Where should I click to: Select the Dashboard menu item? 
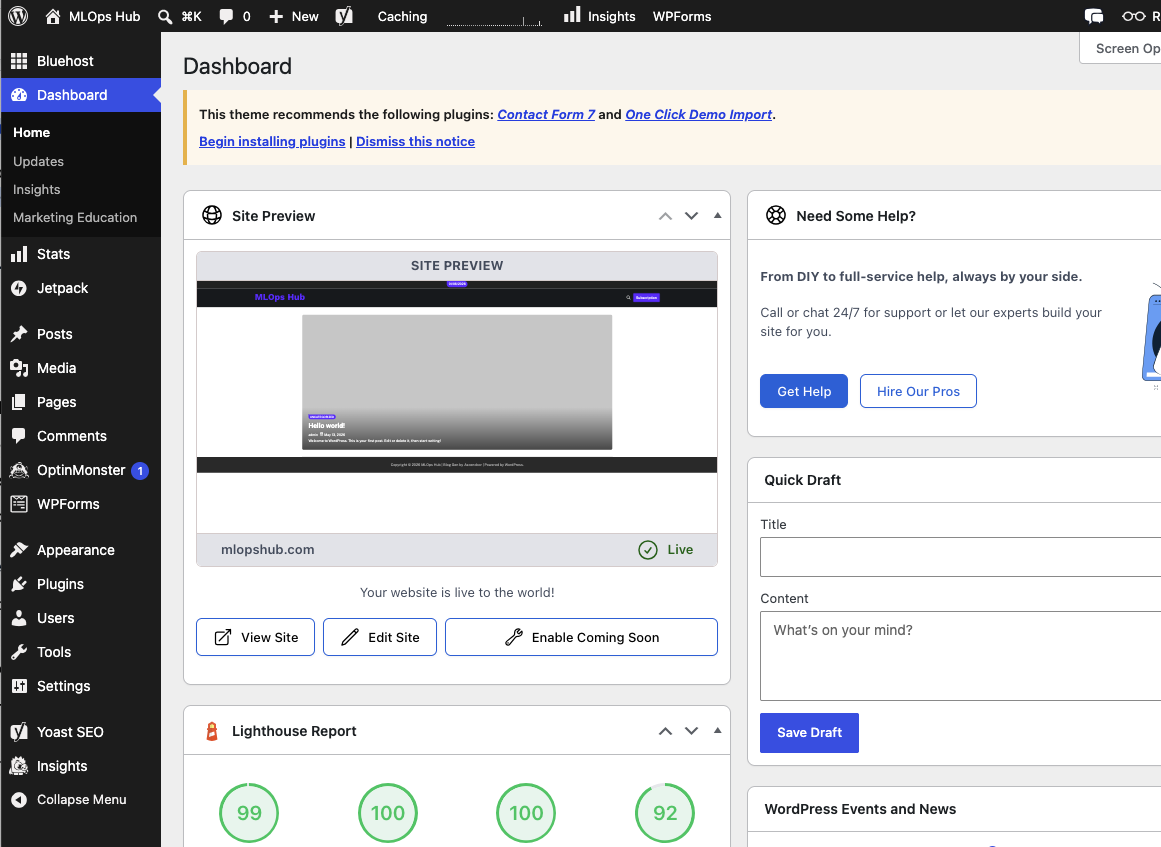80,95
